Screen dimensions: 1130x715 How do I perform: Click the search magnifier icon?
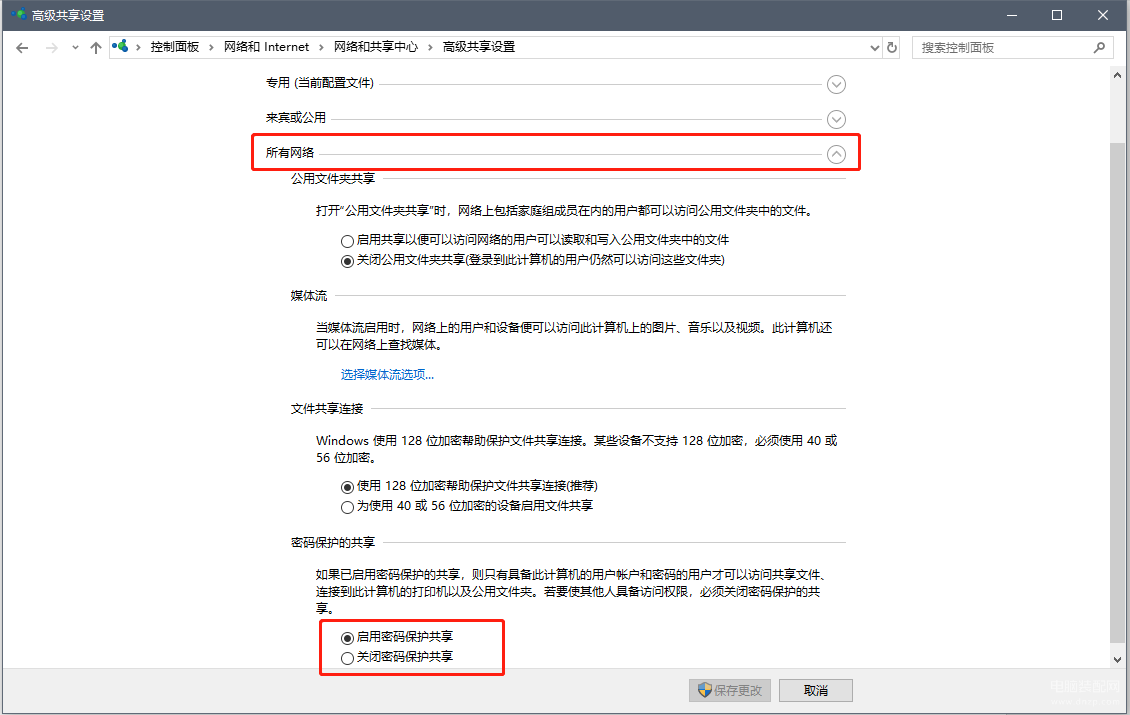[1099, 48]
